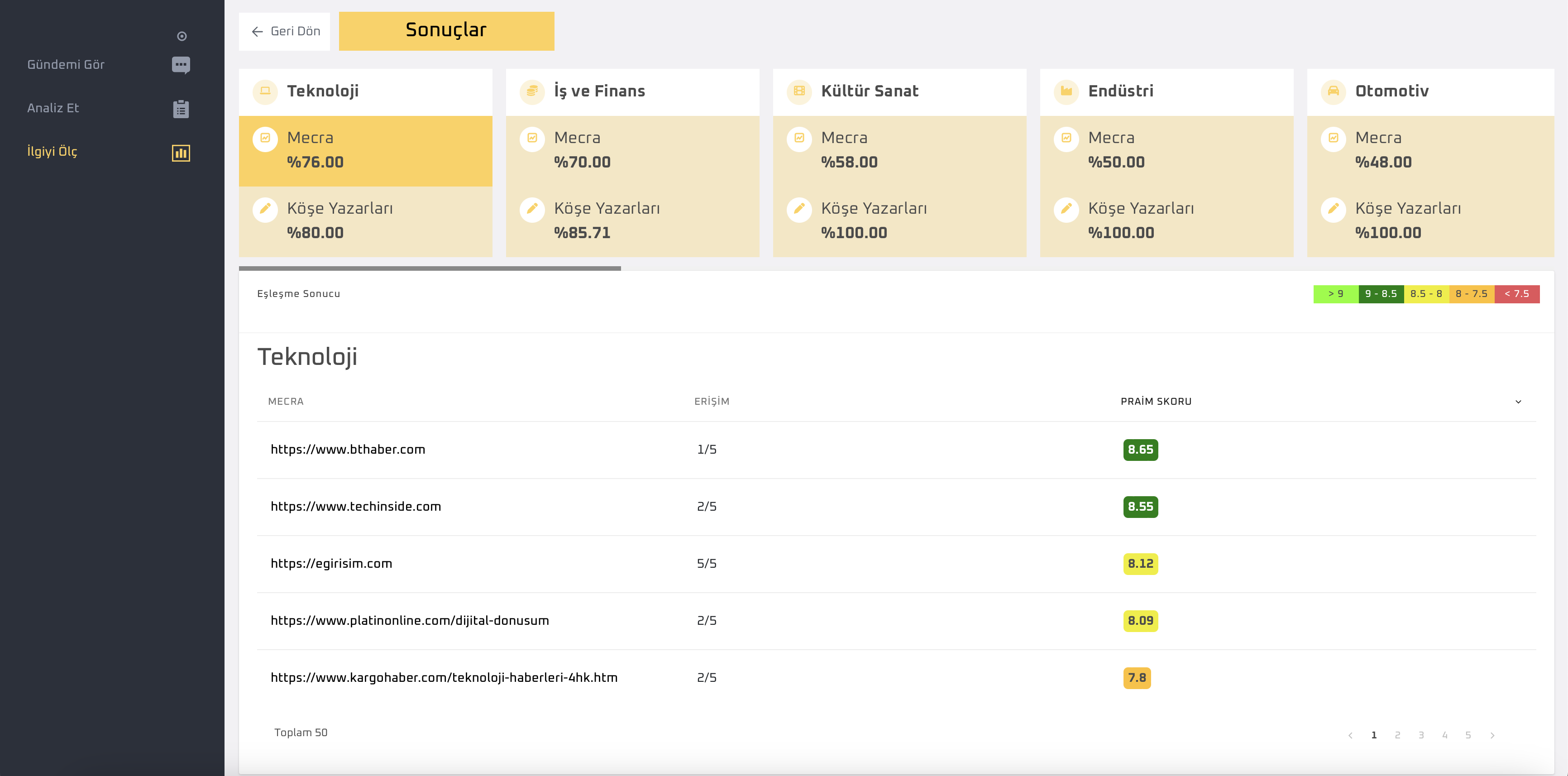Click the Teknoloji laptop icon
Image resolution: width=1568 pixels, height=776 pixels.
click(x=265, y=91)
